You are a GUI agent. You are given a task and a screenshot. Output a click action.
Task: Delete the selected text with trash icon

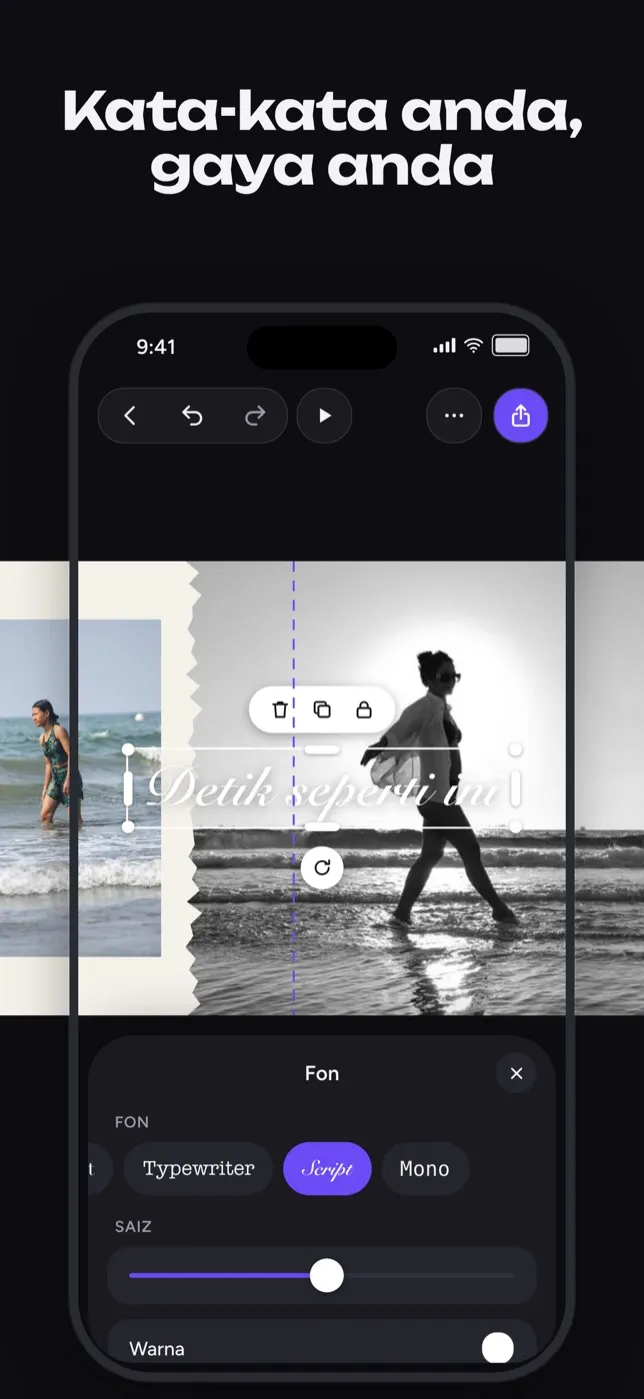280,710
